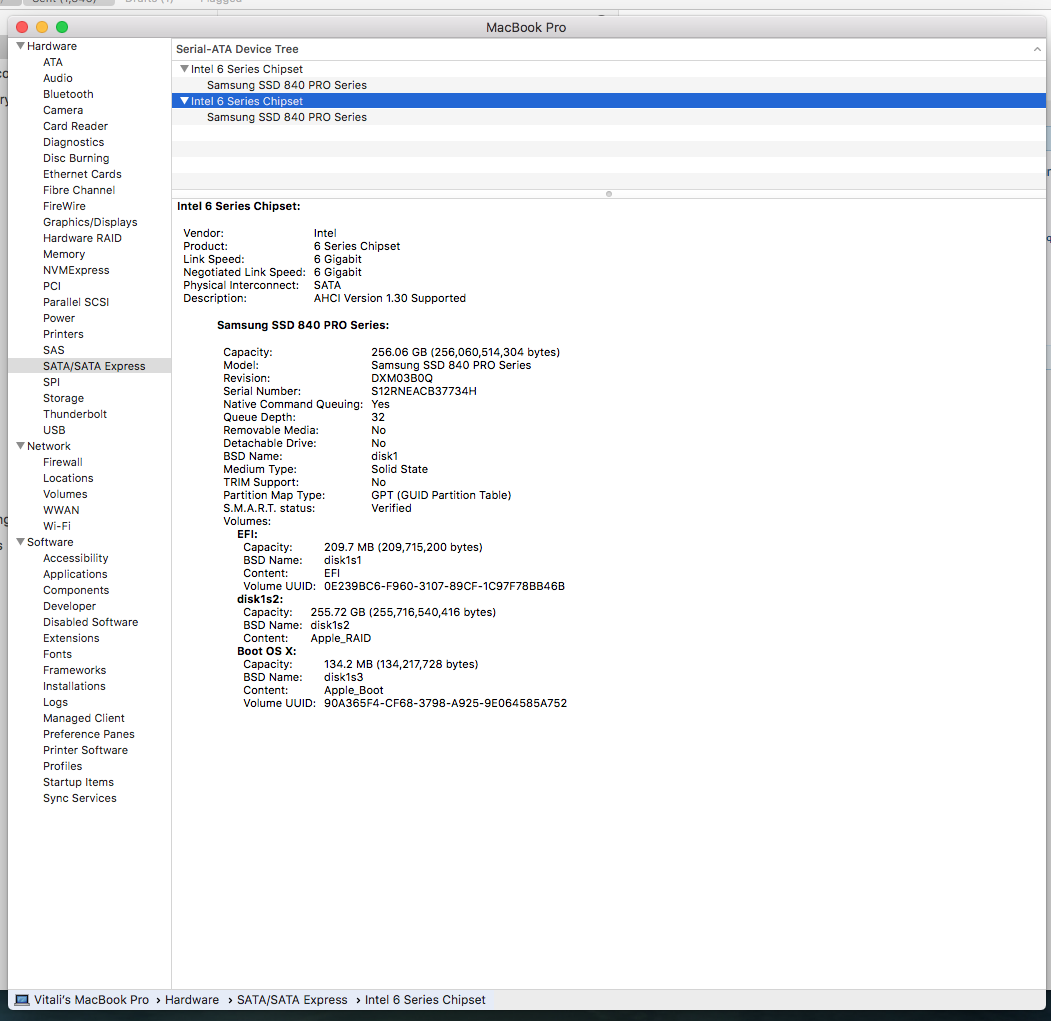The image size is (1051, 1021).
Task: Open Fibre Channel category
Action: pos(79,190)
